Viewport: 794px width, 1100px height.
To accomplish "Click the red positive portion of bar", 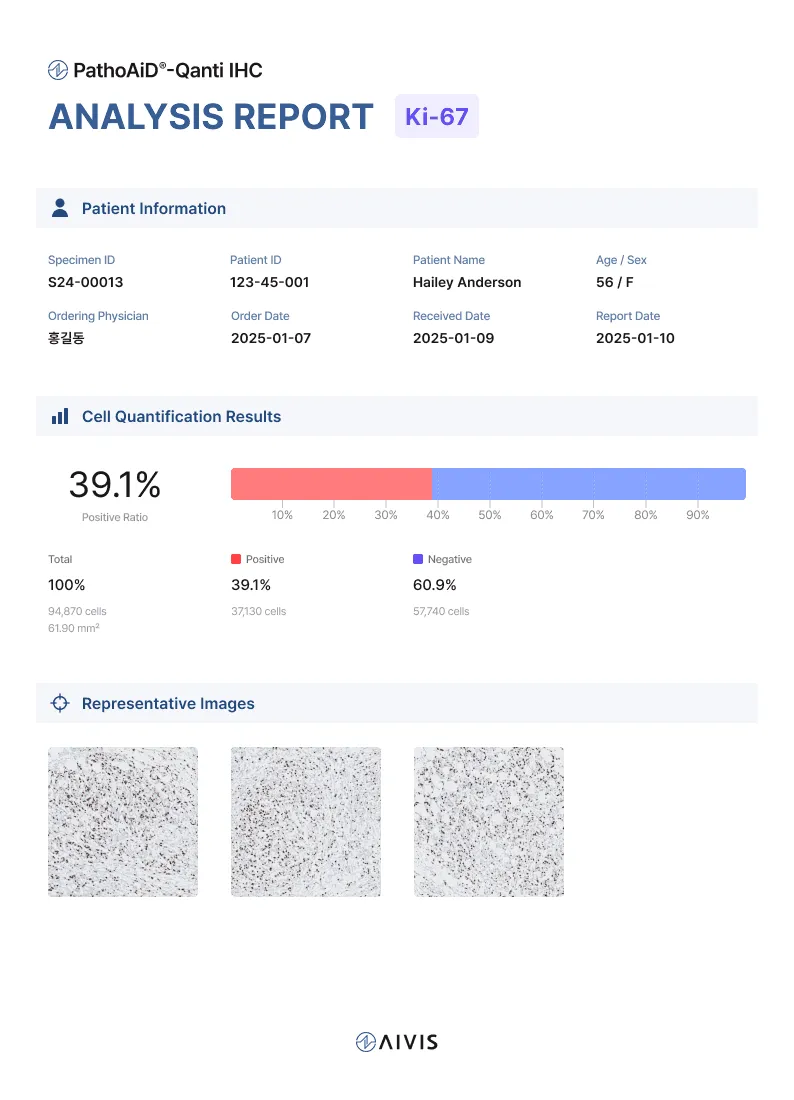I will pyautogui.click(x=331, y=484).
